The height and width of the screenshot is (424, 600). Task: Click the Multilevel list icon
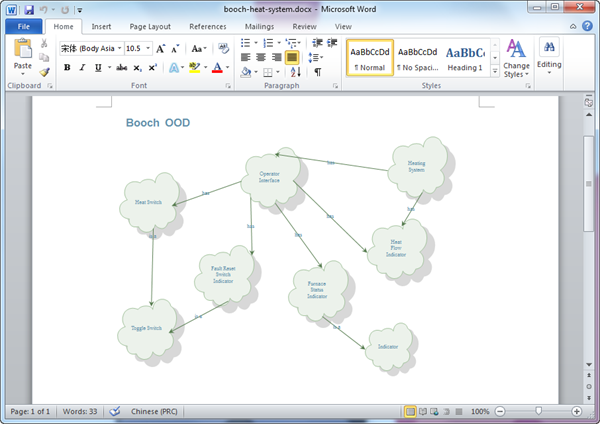point(291,42)
